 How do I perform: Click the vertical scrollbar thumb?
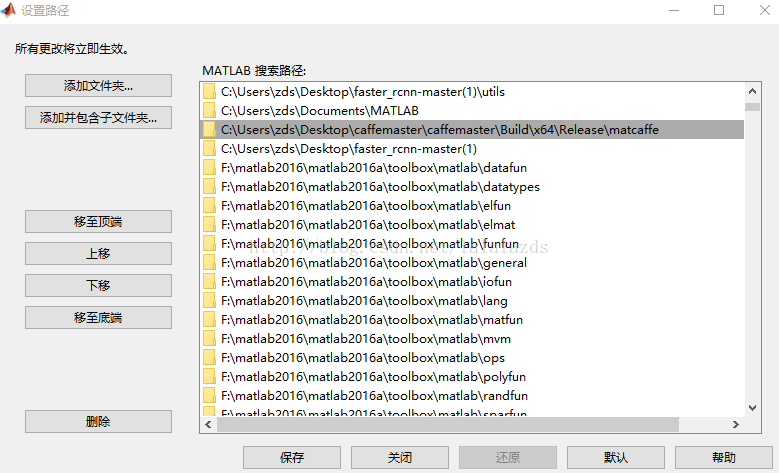[752, 107]
